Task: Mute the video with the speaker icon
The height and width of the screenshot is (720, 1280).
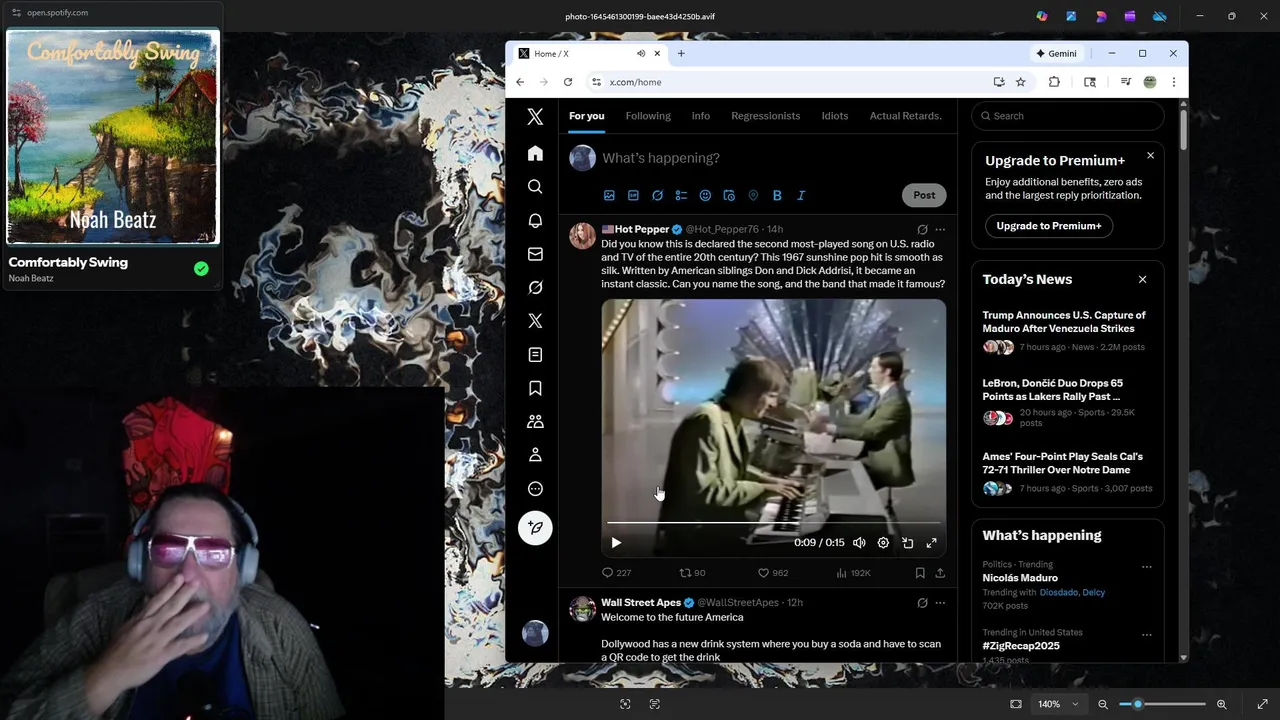Action: click(x=859, y=543)
